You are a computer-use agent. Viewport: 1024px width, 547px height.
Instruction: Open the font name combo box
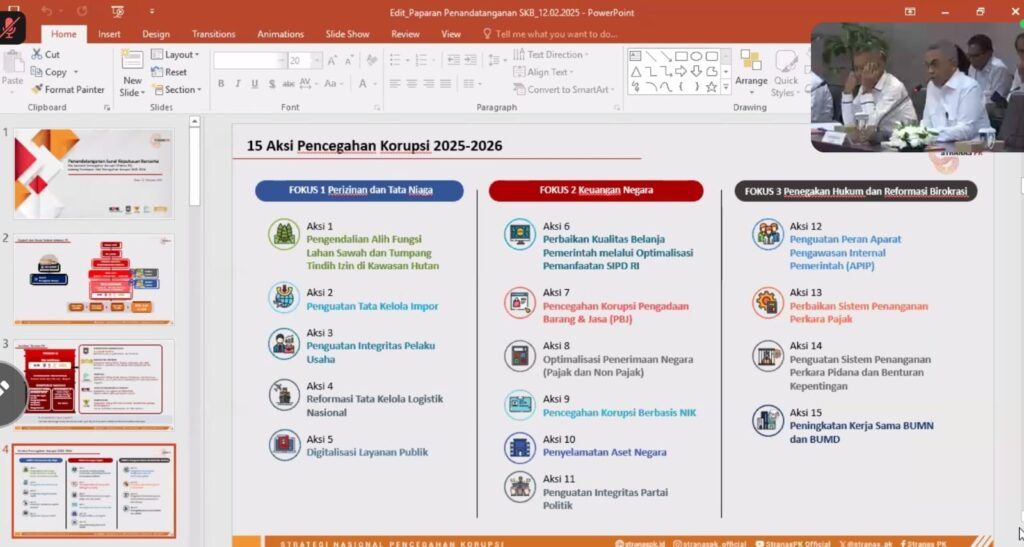[251, 61]
